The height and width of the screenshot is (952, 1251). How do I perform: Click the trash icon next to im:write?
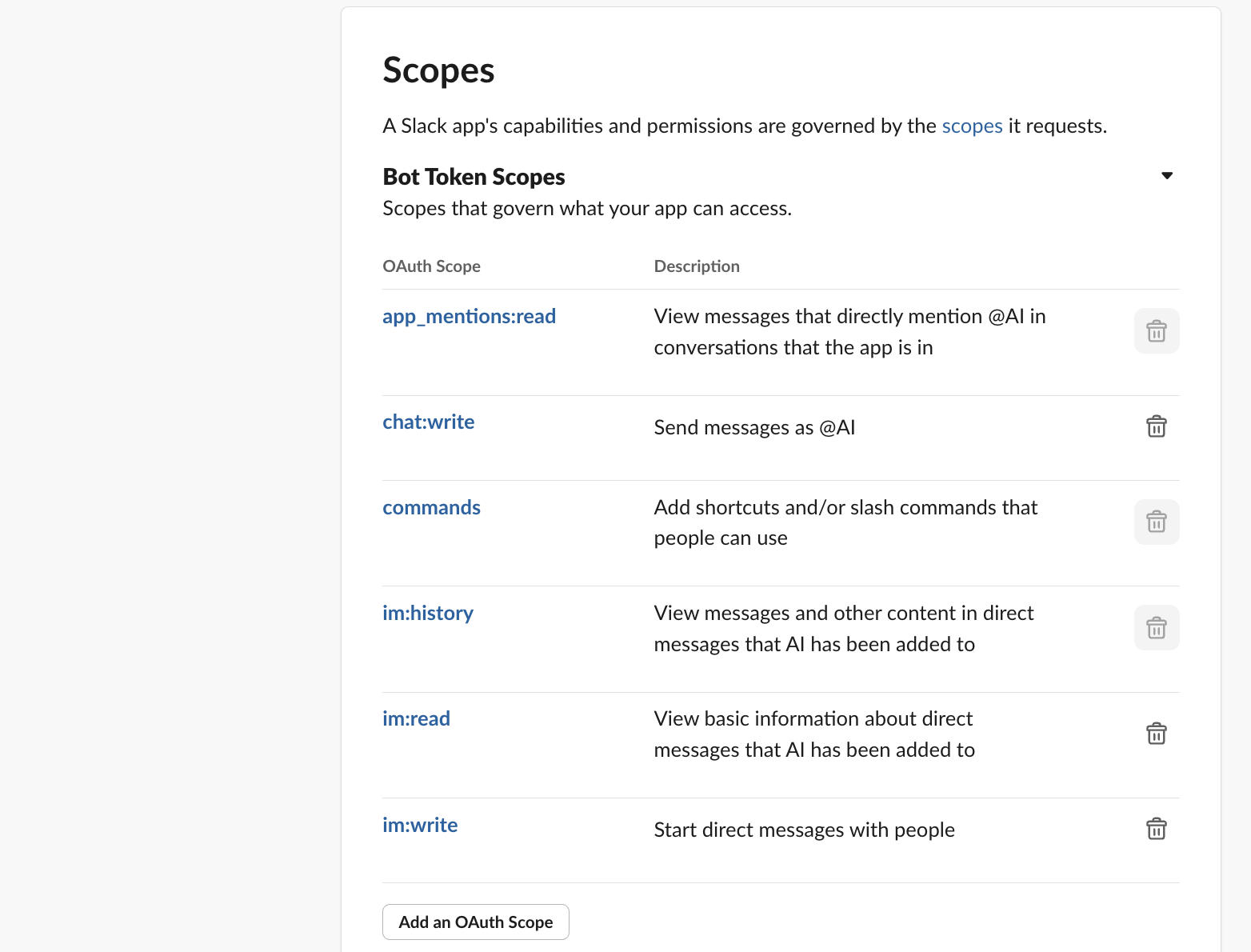1157,829
